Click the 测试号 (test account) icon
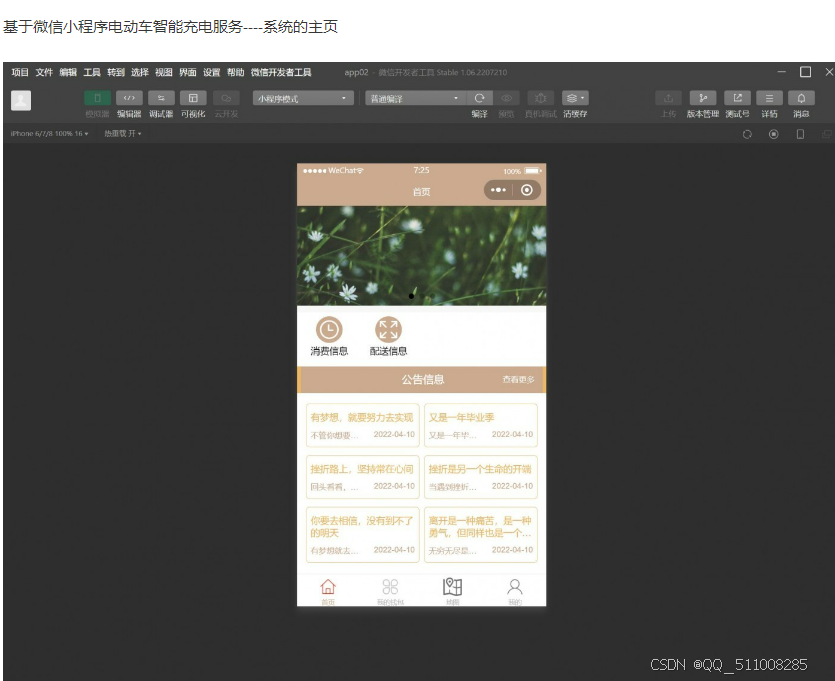Viewport: 835px width, 681px height. pyautogui.click(x=737, y=98)
